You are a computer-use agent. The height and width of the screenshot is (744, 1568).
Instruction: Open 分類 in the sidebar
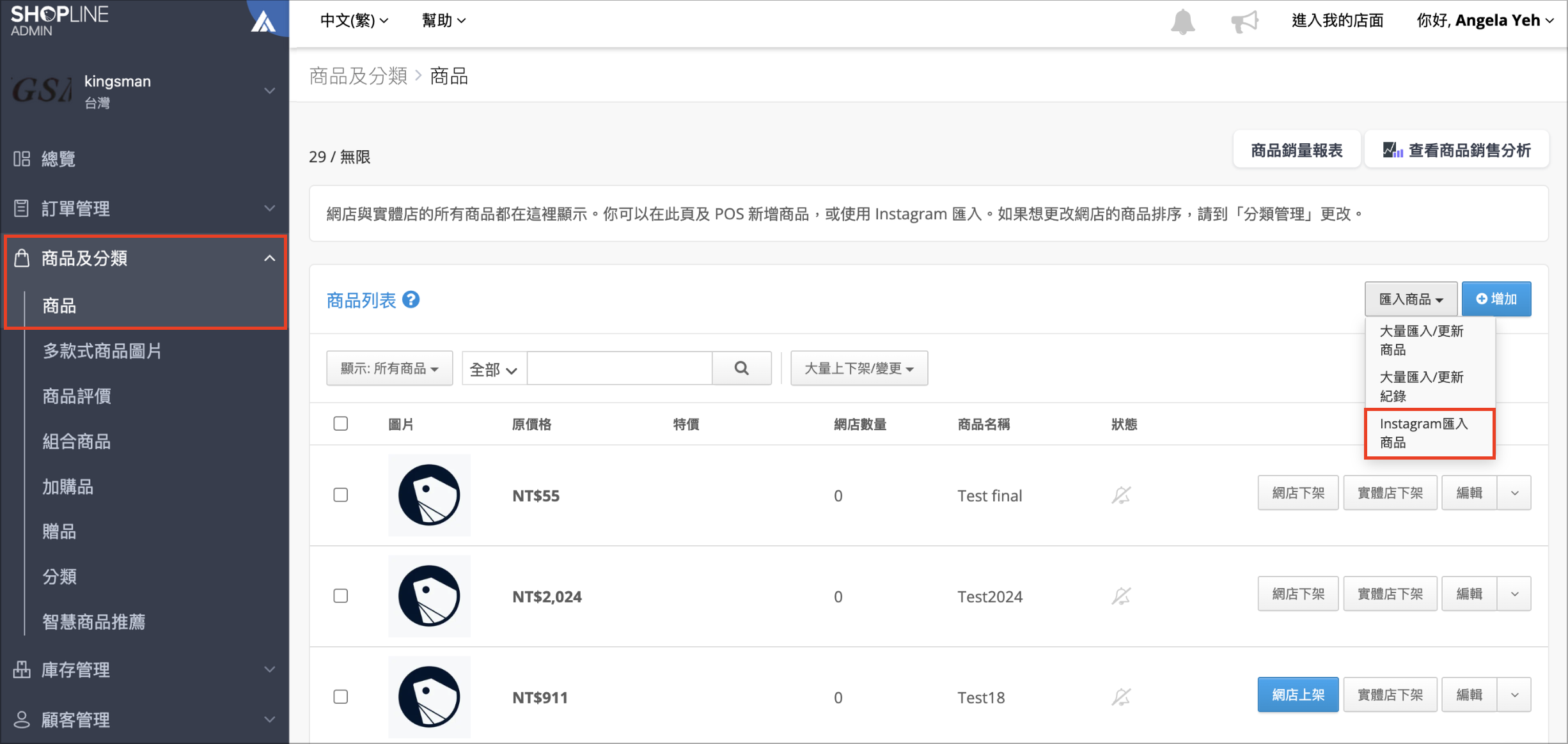click(x=59, y=577)
